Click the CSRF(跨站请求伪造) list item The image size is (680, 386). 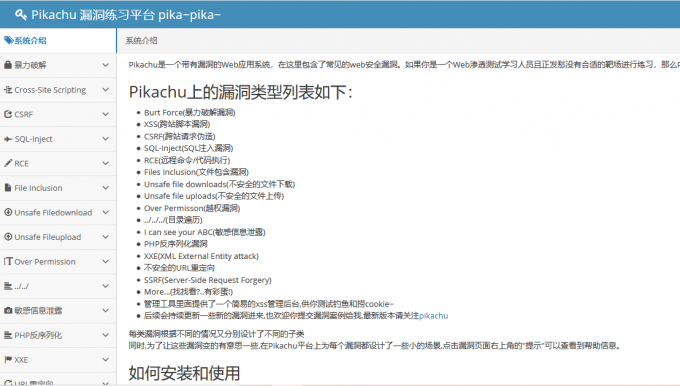(x=180, y=136)
